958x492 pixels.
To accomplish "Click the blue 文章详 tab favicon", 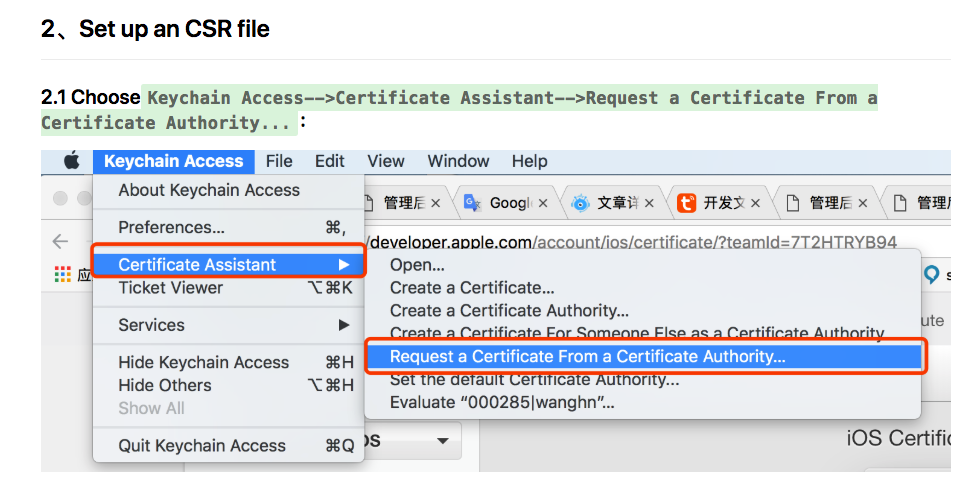I will point(580,203).
